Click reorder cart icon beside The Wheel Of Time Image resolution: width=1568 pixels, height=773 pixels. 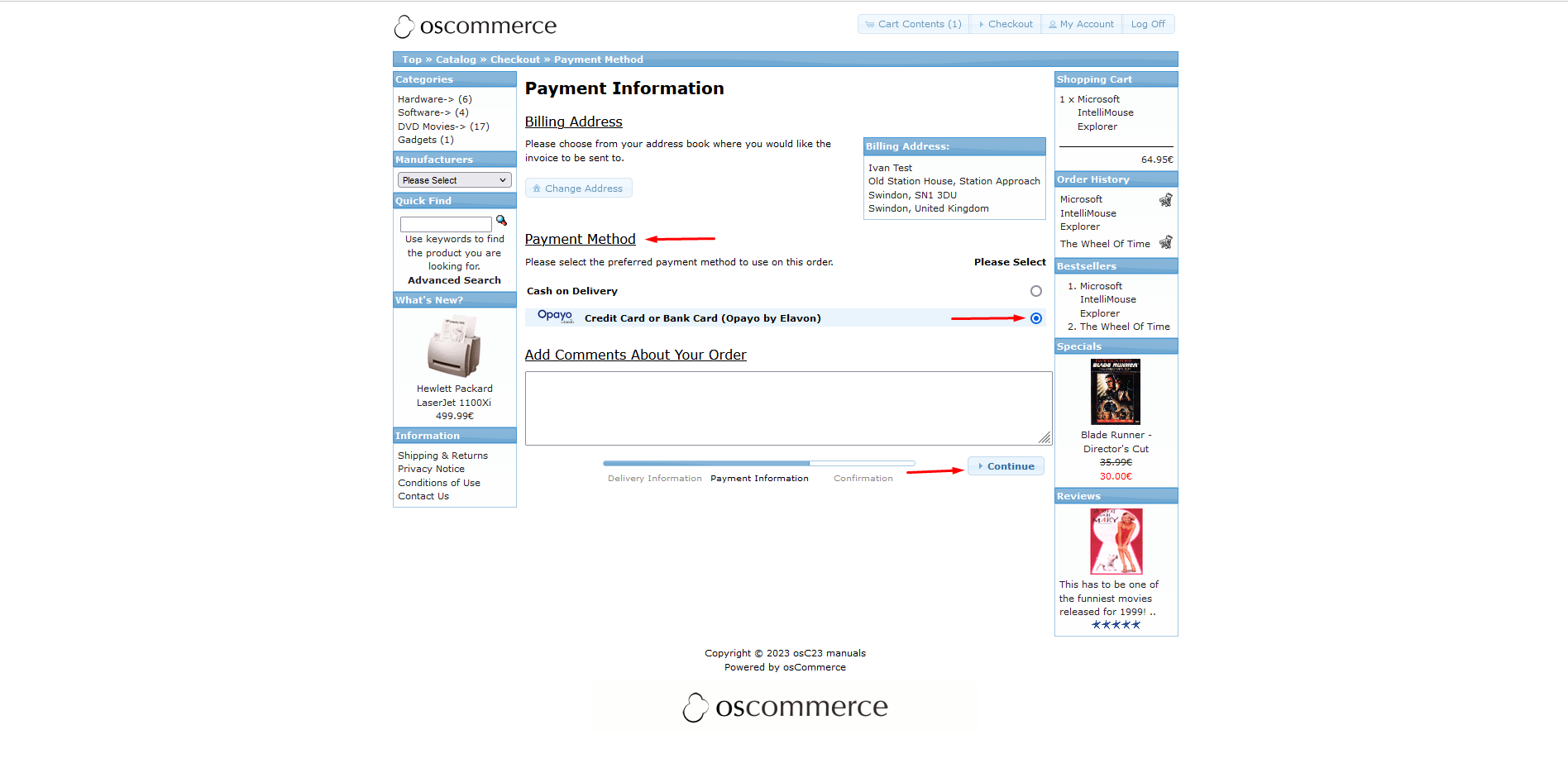(x=1165, y=242)
